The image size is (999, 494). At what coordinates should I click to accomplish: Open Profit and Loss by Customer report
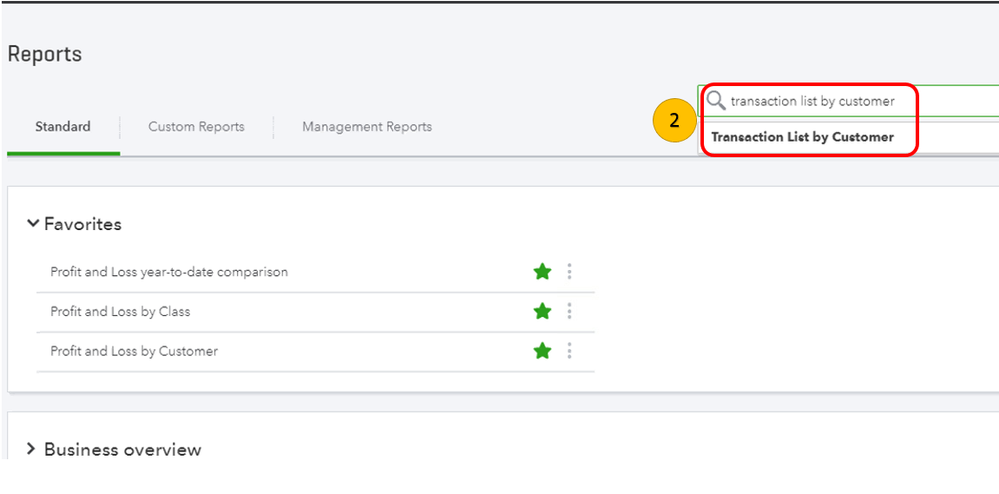(x=134, y=352)
